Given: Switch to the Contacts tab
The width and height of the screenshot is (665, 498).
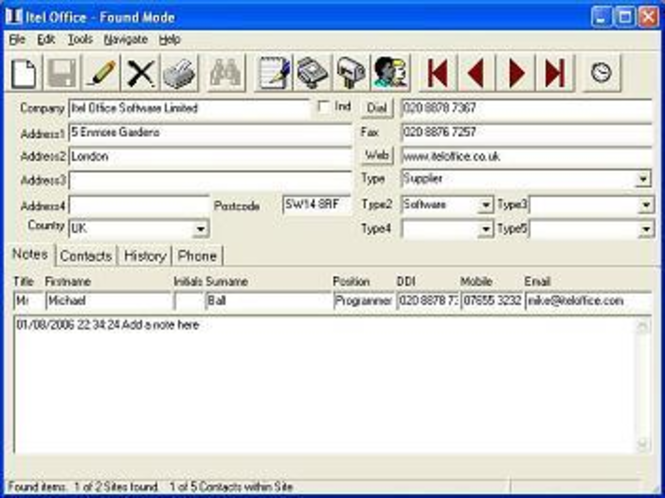Looking at the screenshot, I should [86, 256].
